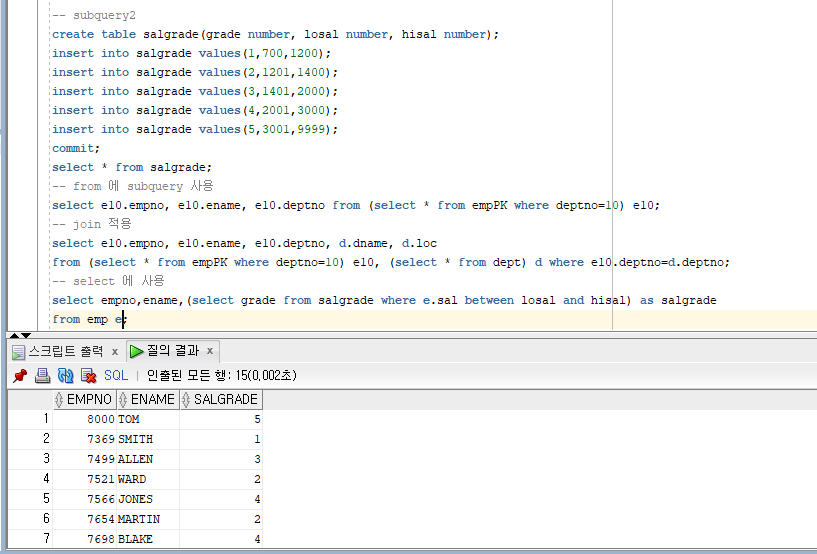The image size is (817, 554).
Task: Click the line ending 'where deptno=10) e10;'
Action: [356, 205]
